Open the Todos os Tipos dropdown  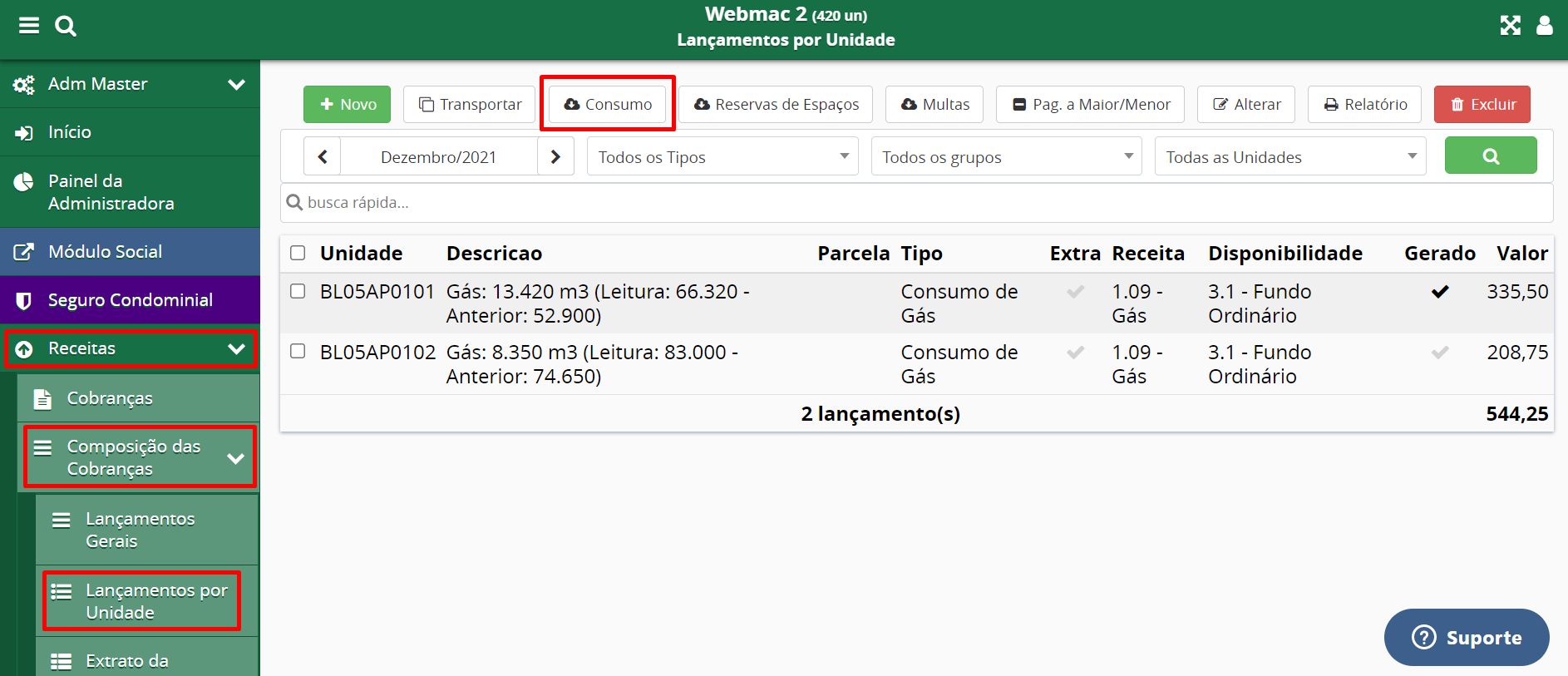tap(722, 157)
